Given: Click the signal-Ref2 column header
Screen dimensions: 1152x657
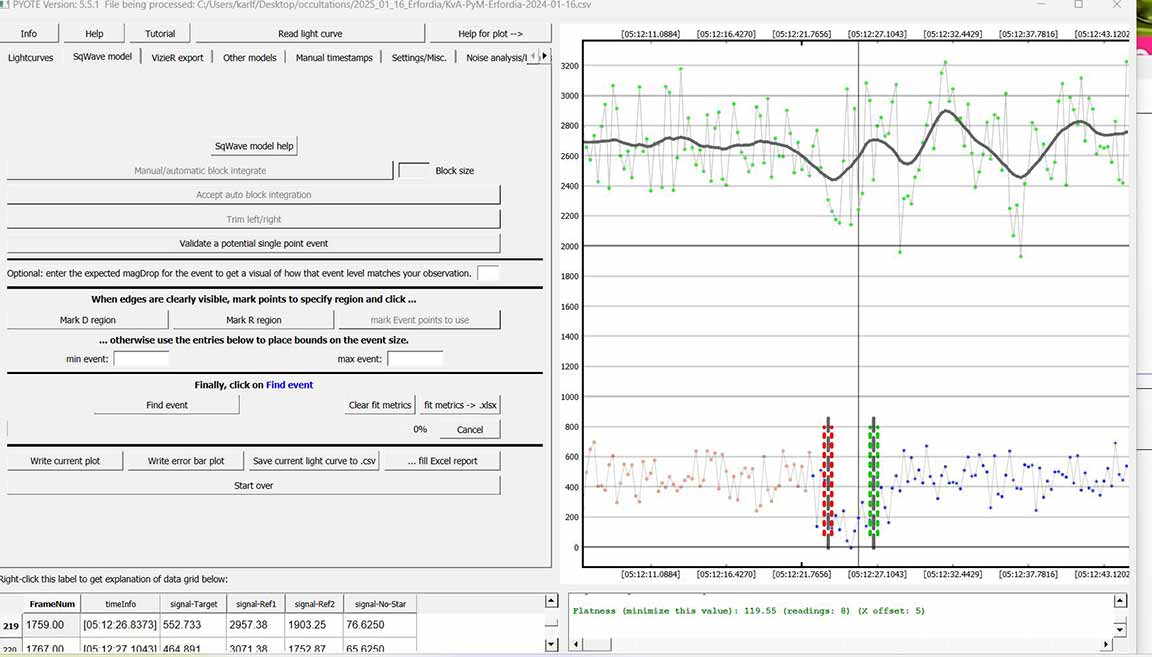Looking at the screenshot, I should coord(314,603).
